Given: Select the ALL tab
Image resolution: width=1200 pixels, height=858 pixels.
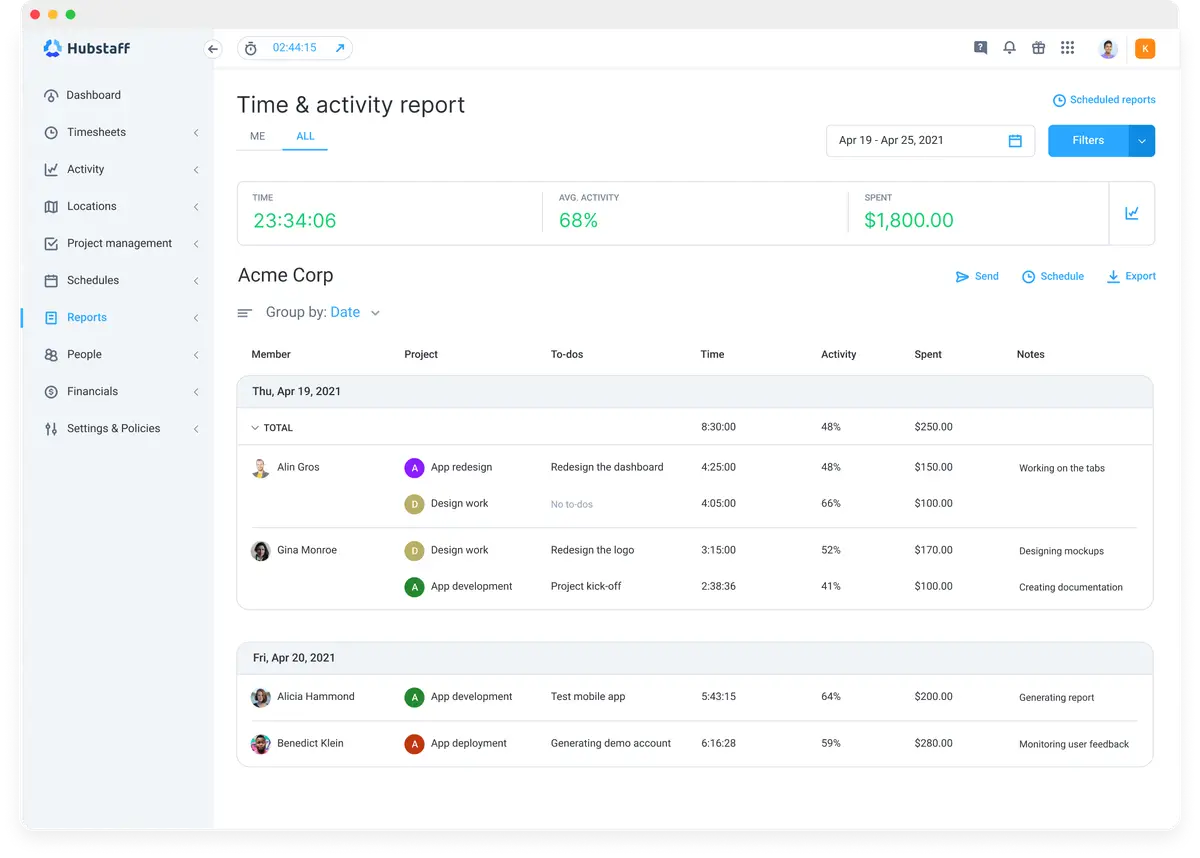Looking at the screenshot, I should click(305, 136).
